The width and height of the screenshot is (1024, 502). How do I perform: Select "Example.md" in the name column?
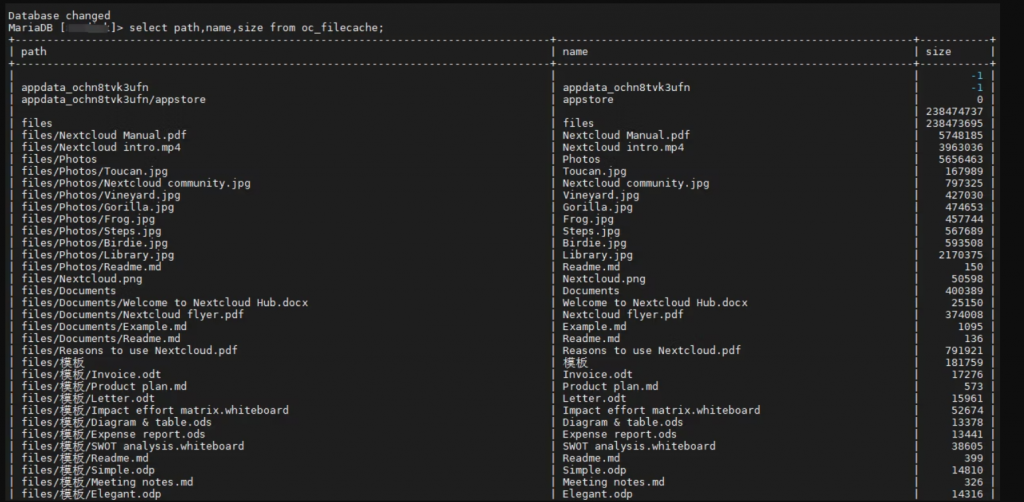point(594,327)
